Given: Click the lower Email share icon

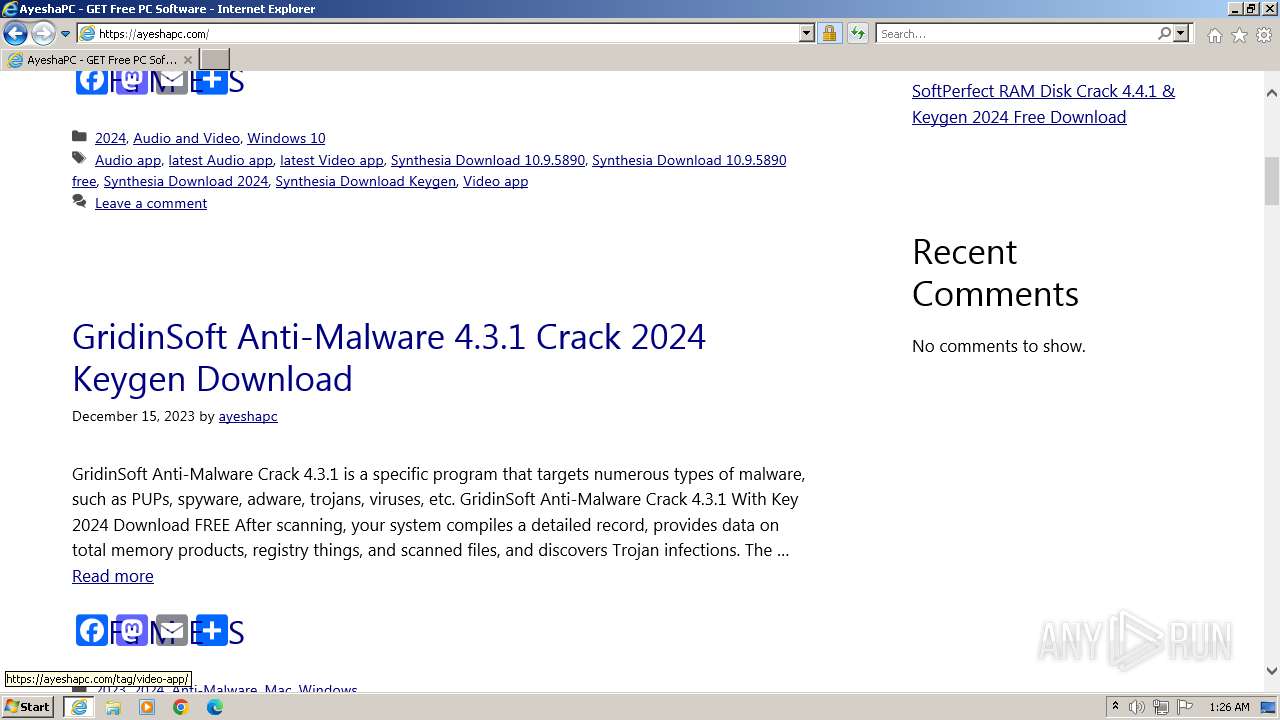Looking at the screenshot, I should point(172,630).
